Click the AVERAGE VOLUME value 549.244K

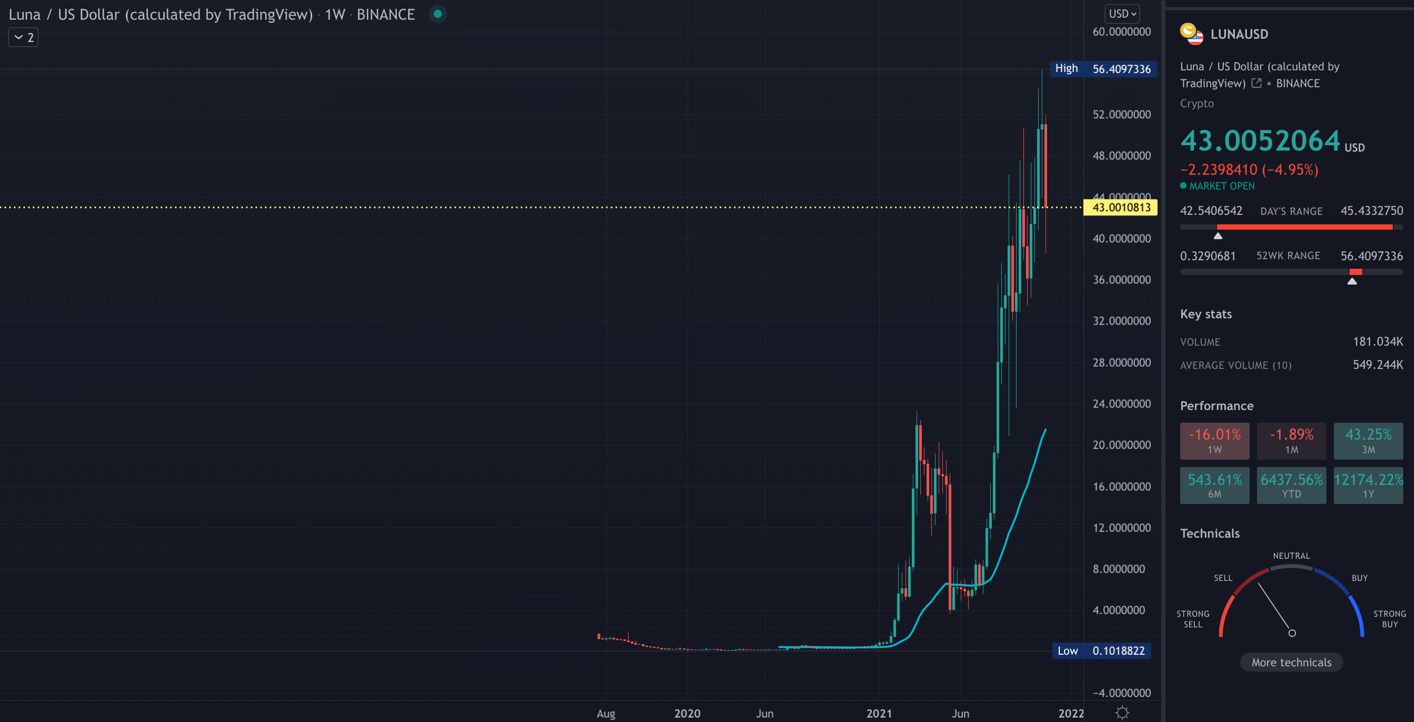pos(1378,365)
